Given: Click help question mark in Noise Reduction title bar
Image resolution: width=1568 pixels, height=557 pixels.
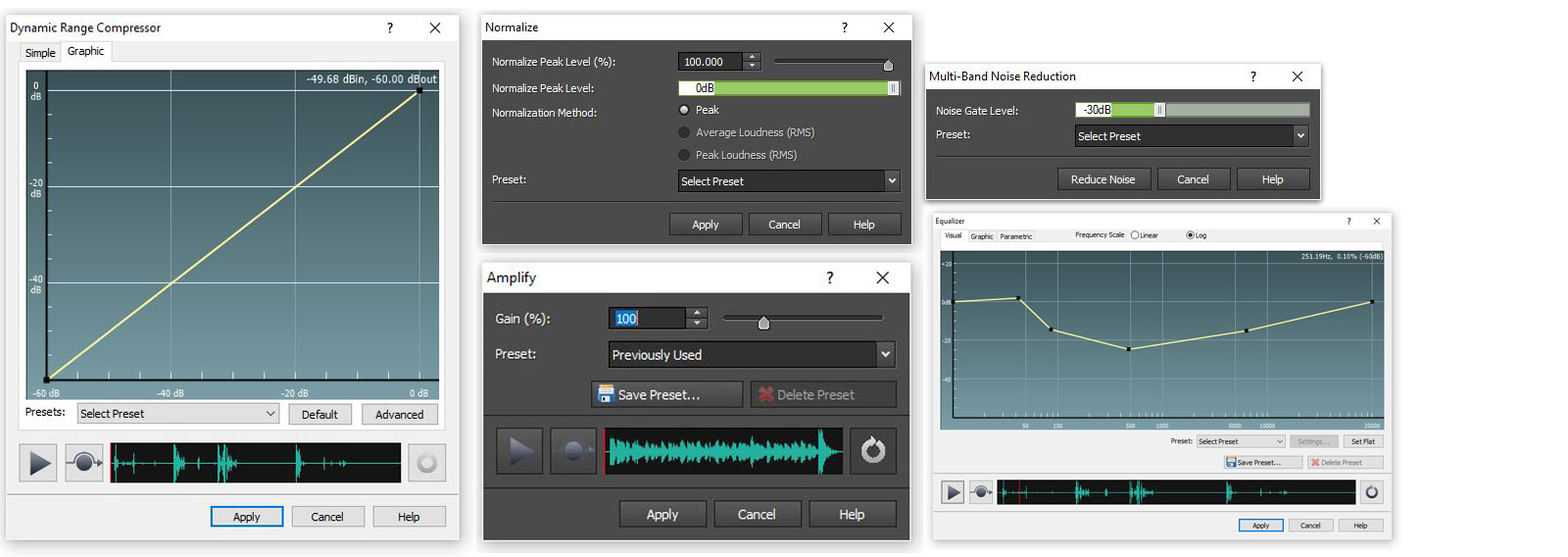Looking at the screenshot, I should [1253, 76].
